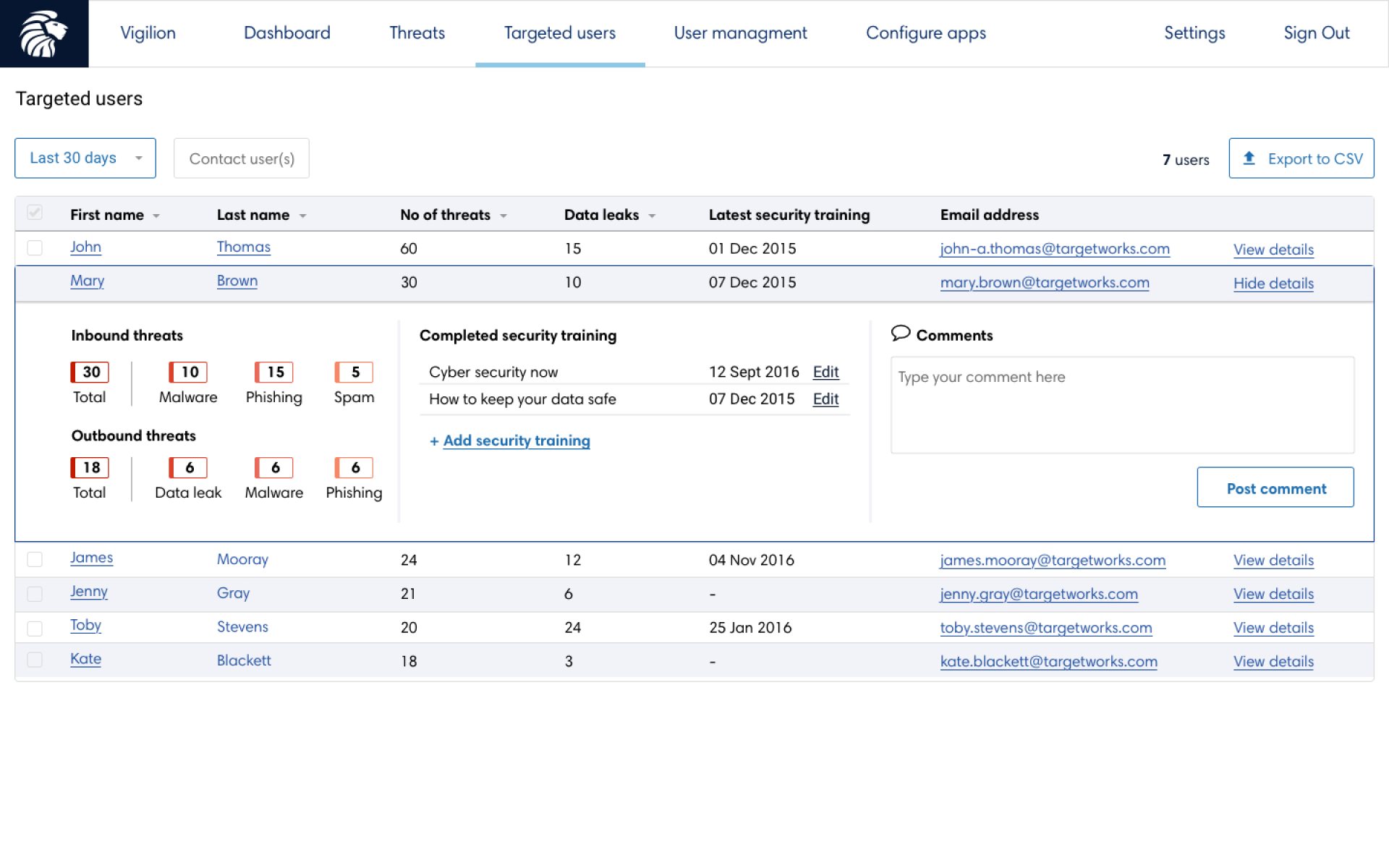Check the box for John Thomas row
This screenshot has width=1389, height=868.
pos(35,248)
